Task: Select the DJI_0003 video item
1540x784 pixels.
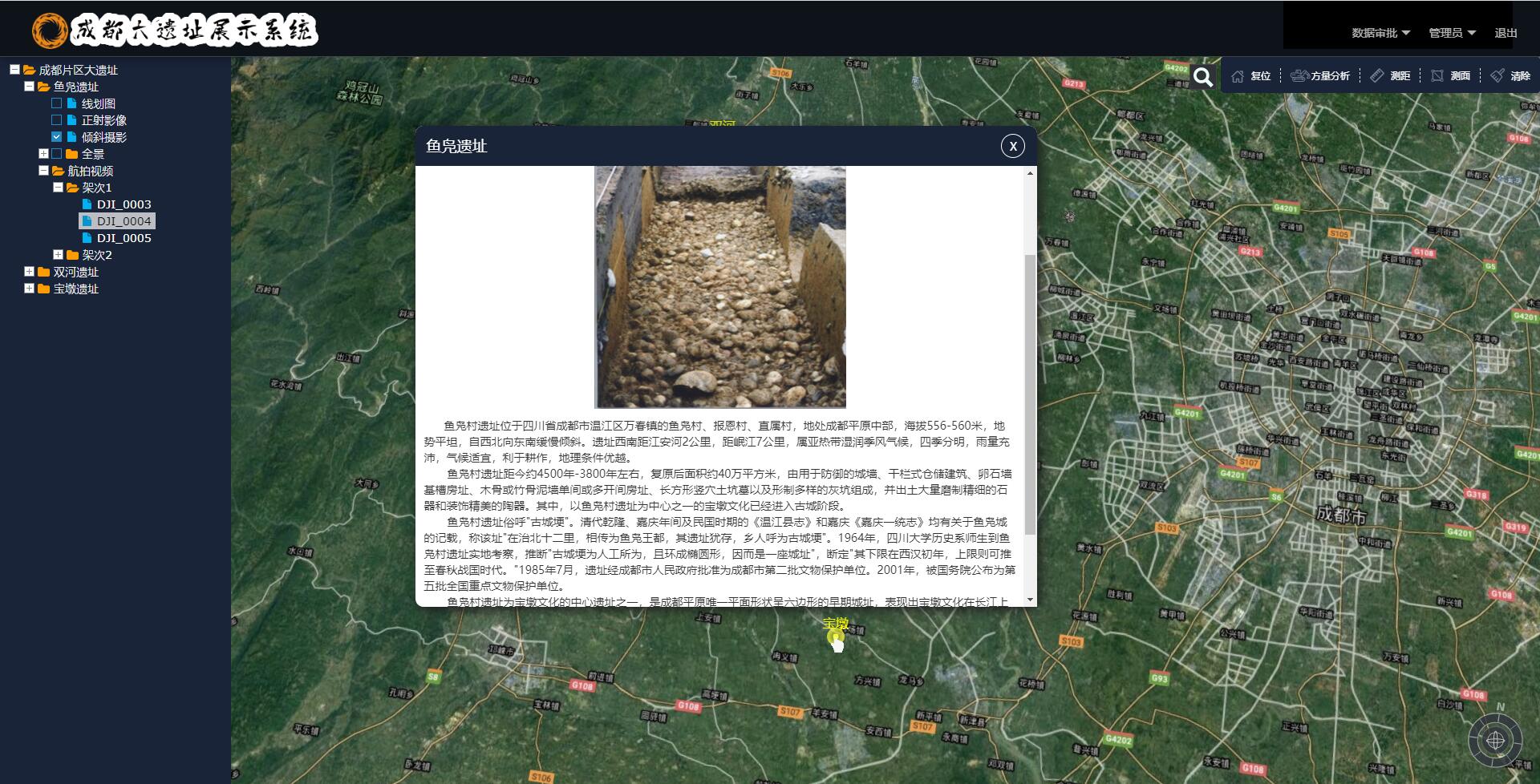Action: (x=124, y=204)
